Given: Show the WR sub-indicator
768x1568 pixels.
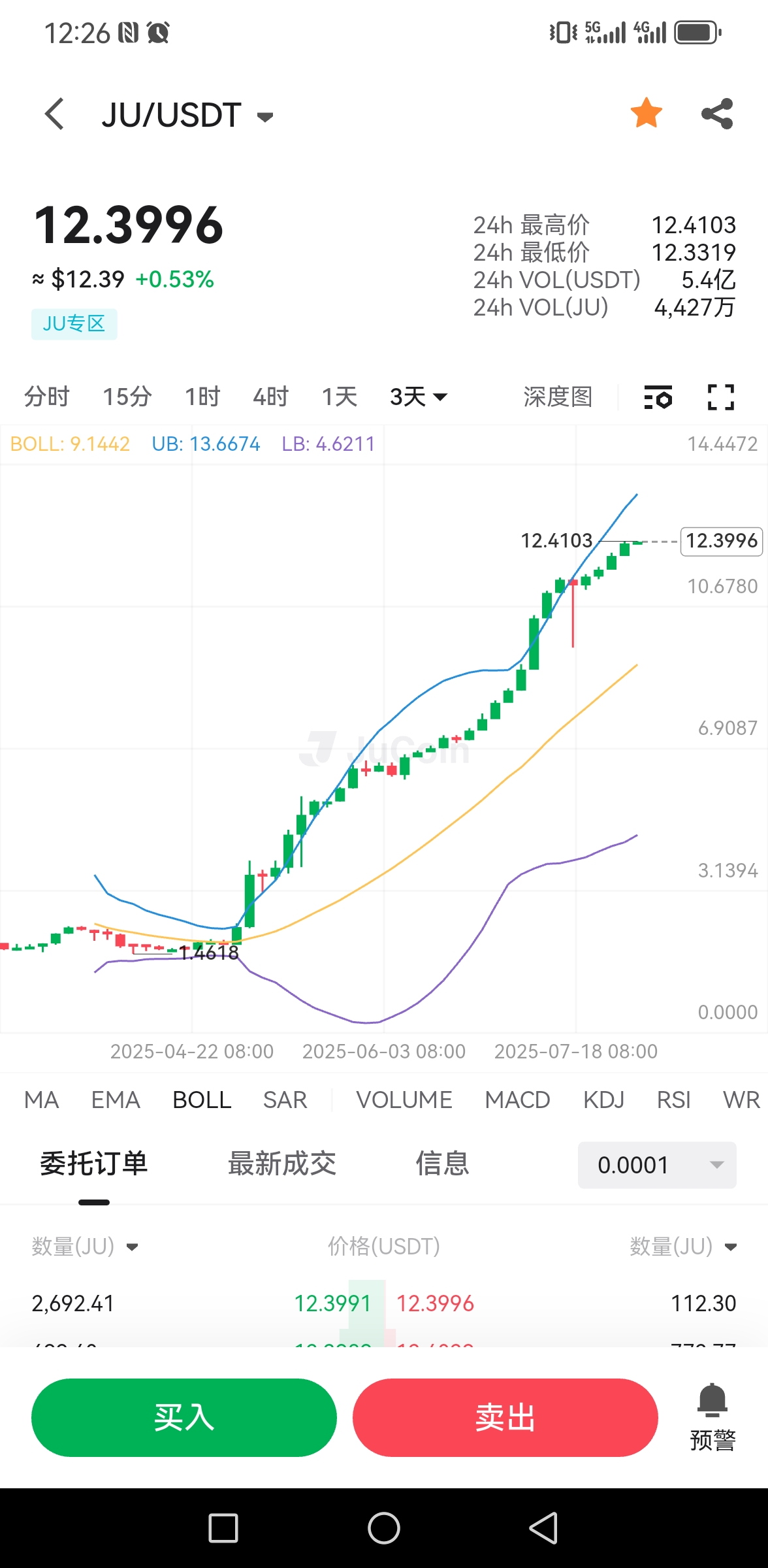Looking at the screenshot, I should click(x=741, y=1100).
